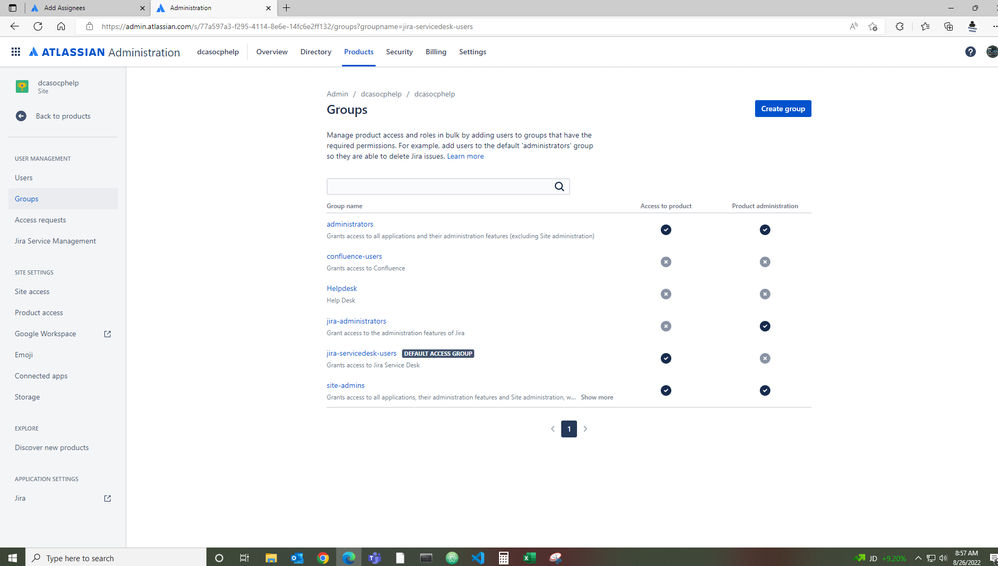Open Access requests in the sidebar
The width and height of the screenshot is (998, 566).
click(x=63, y=220)
